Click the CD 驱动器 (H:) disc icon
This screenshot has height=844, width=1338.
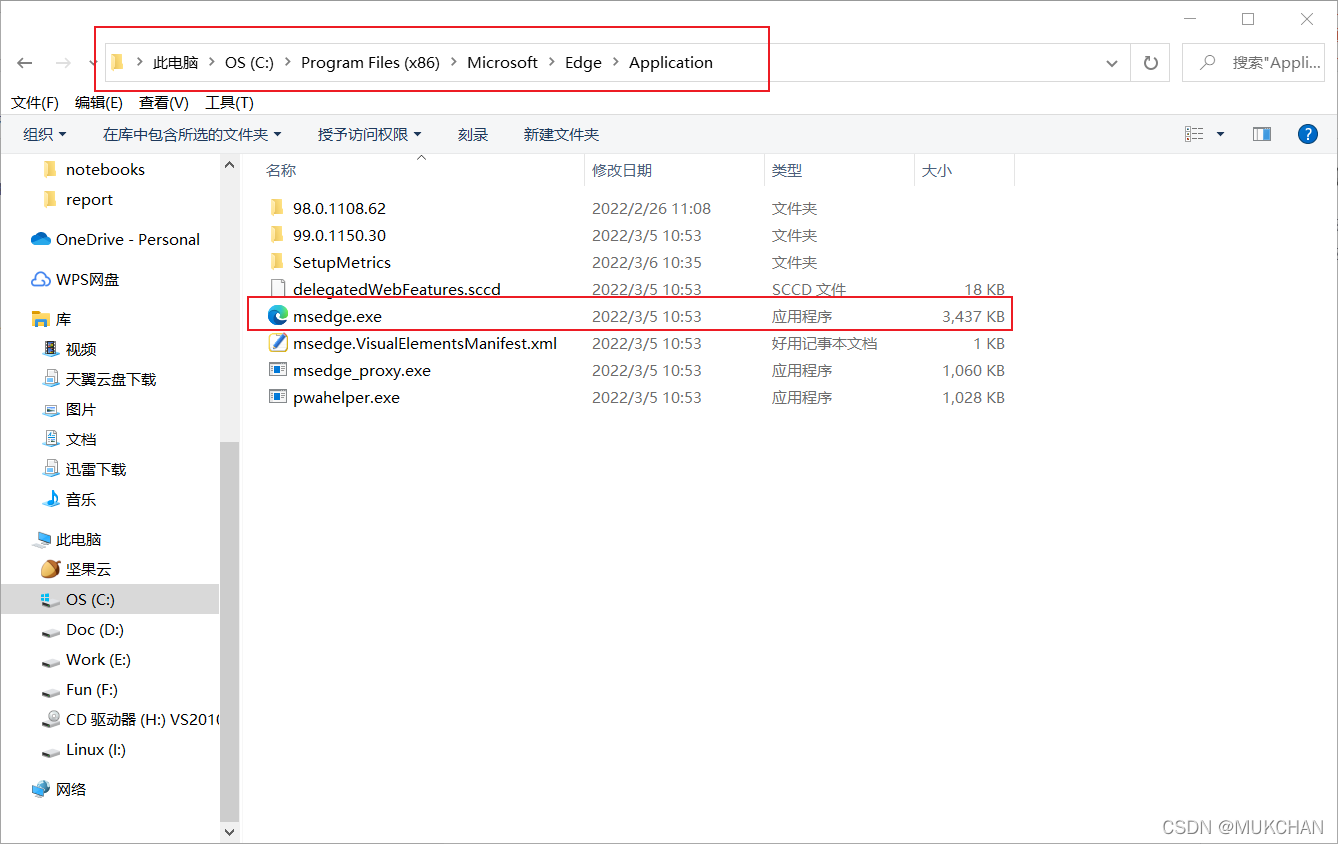pyautogui.click(x=51, y=719)
